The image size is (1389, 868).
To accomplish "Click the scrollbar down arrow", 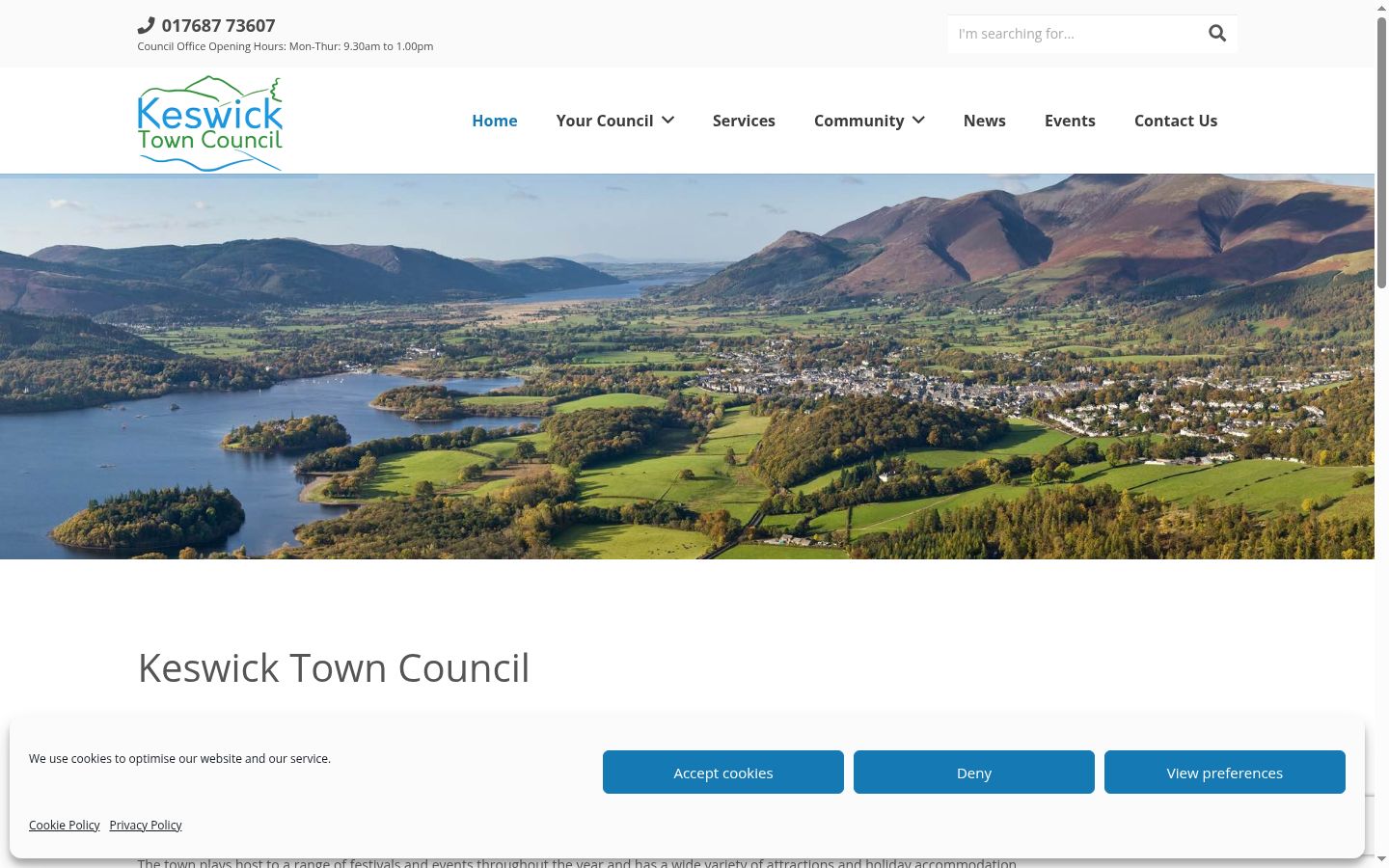I will pos(1381,859).
